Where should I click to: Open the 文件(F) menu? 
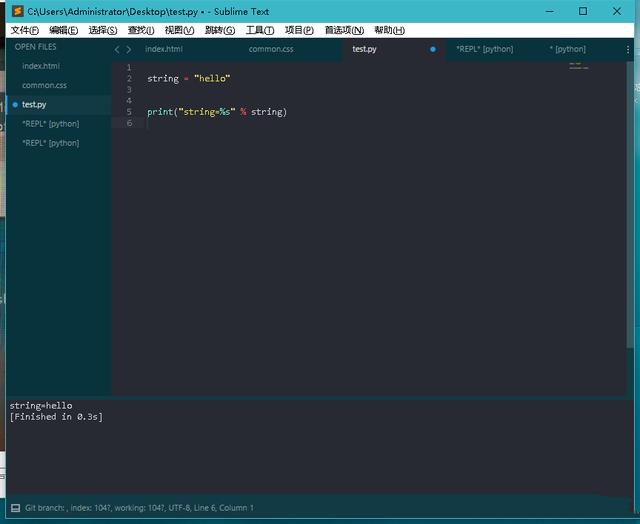click(24, 30)
